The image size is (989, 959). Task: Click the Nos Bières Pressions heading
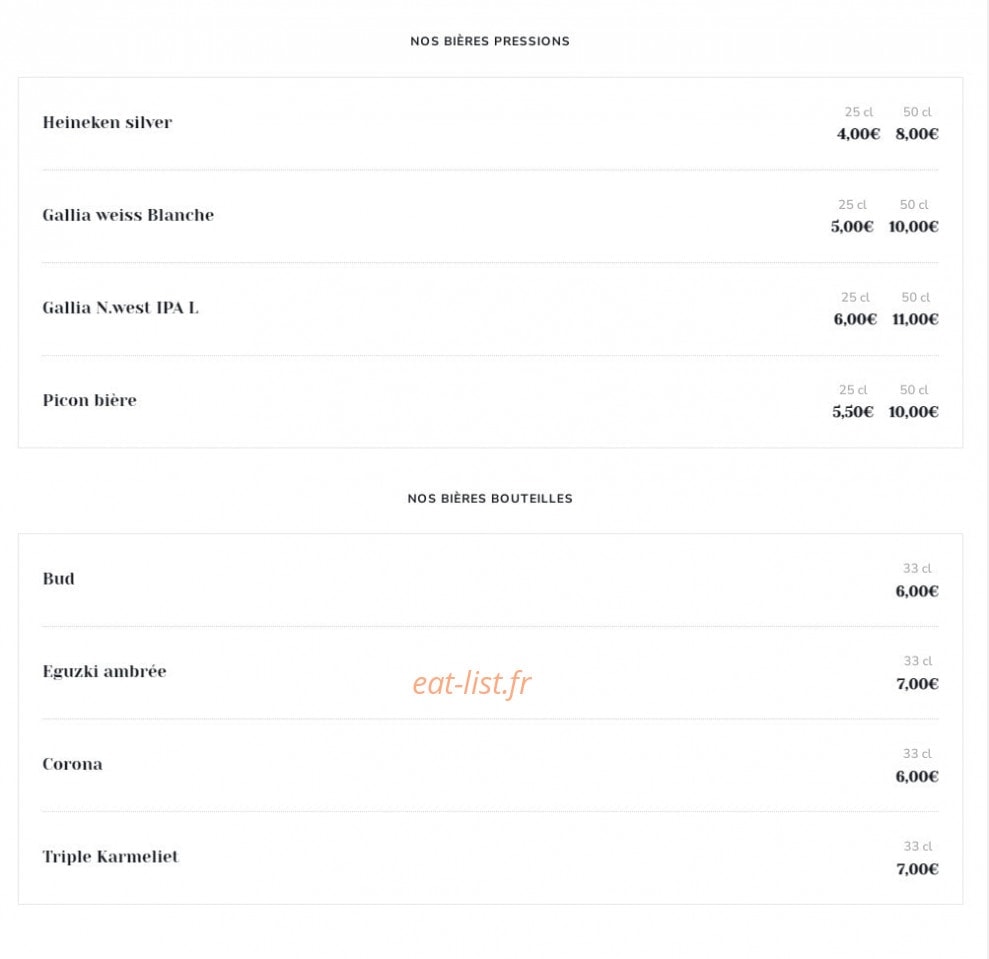tap(490, 42)
